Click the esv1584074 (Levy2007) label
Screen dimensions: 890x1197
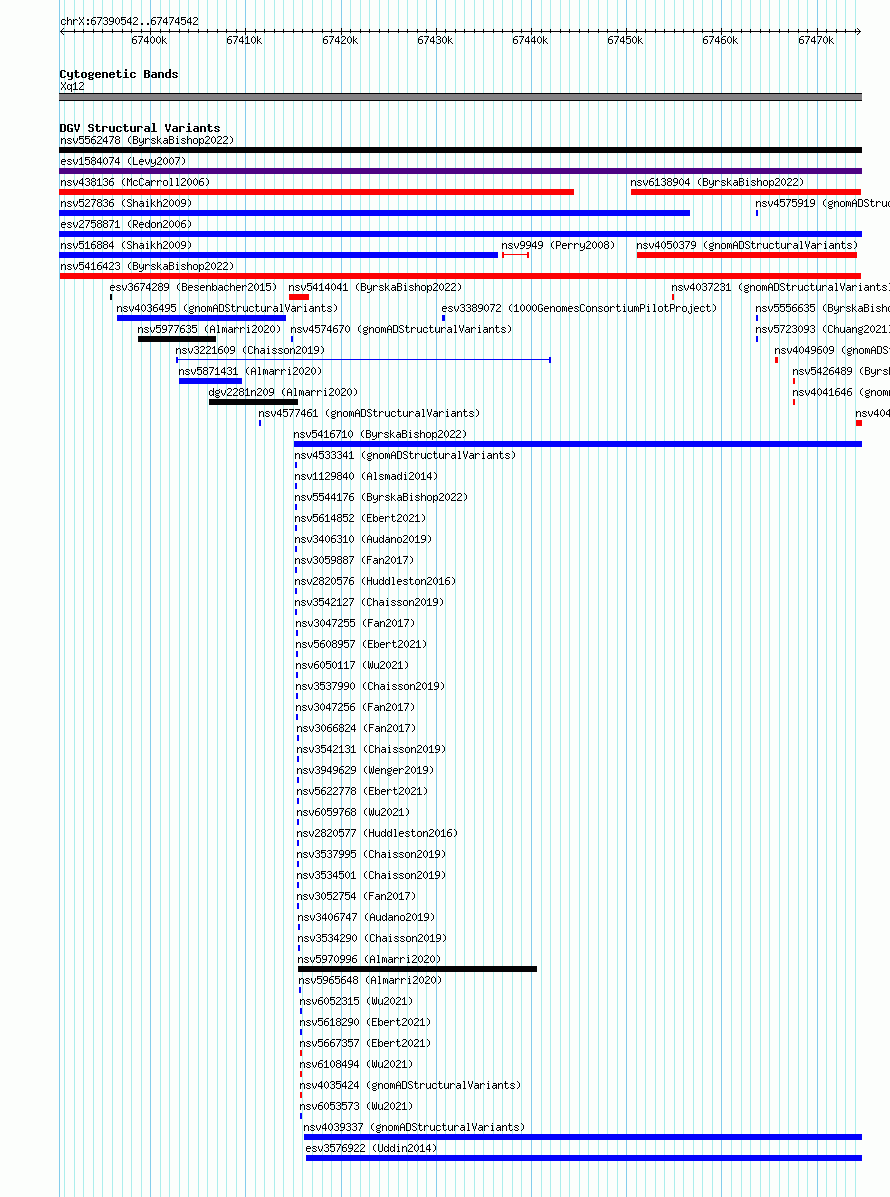[x=123, y=161]
